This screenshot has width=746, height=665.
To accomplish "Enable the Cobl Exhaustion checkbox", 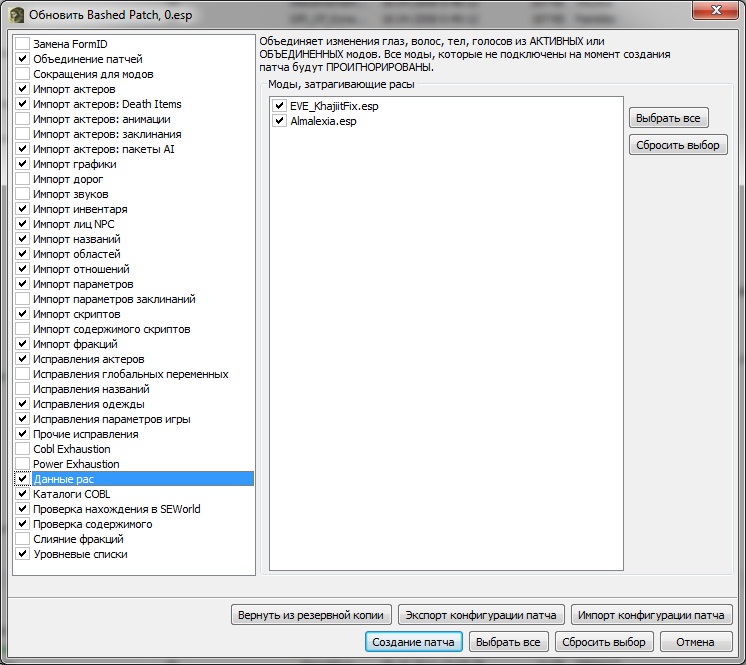I will [22, 449].
